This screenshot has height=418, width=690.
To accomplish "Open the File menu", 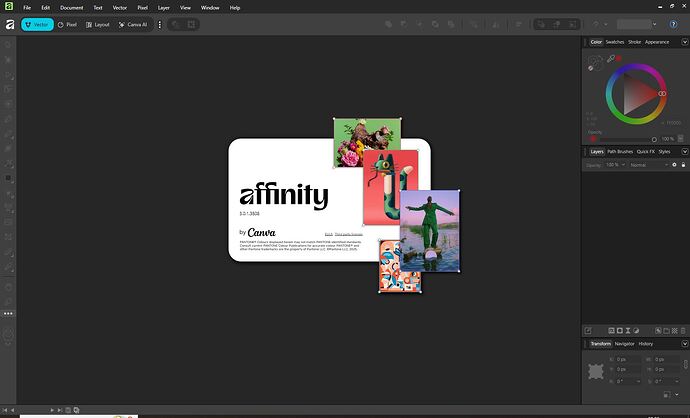I will coord(27,7).
